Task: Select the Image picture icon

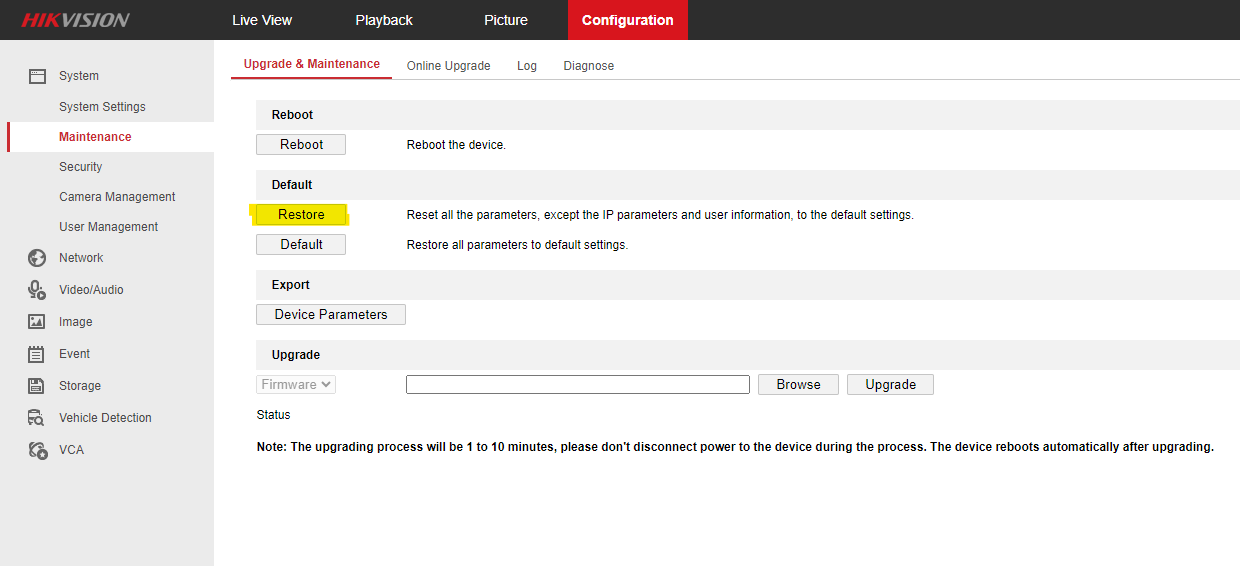Action: [x=37, y=322]
